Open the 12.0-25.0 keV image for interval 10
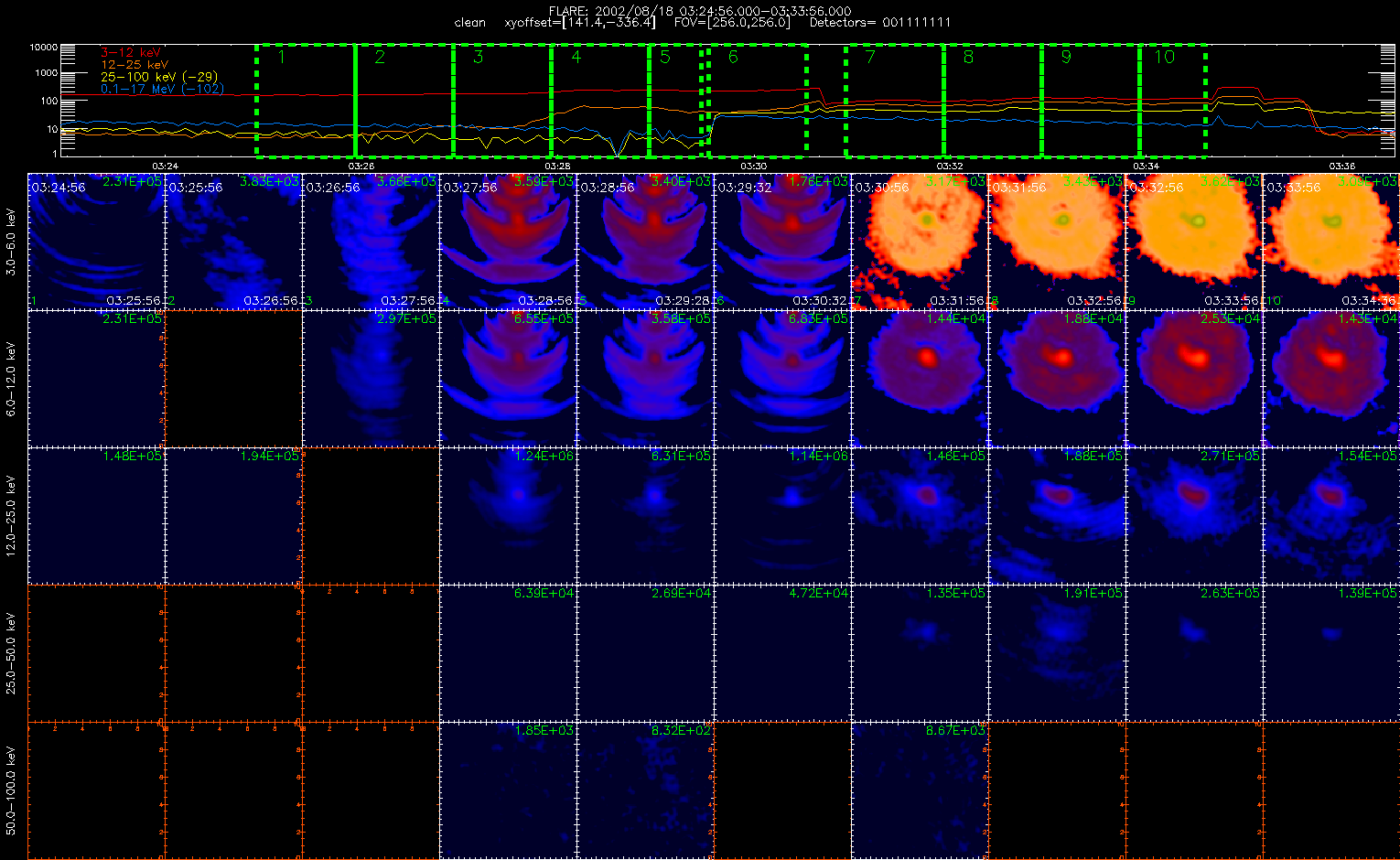This screenshot has width=1400, height=860. [x=1331, y=516]
